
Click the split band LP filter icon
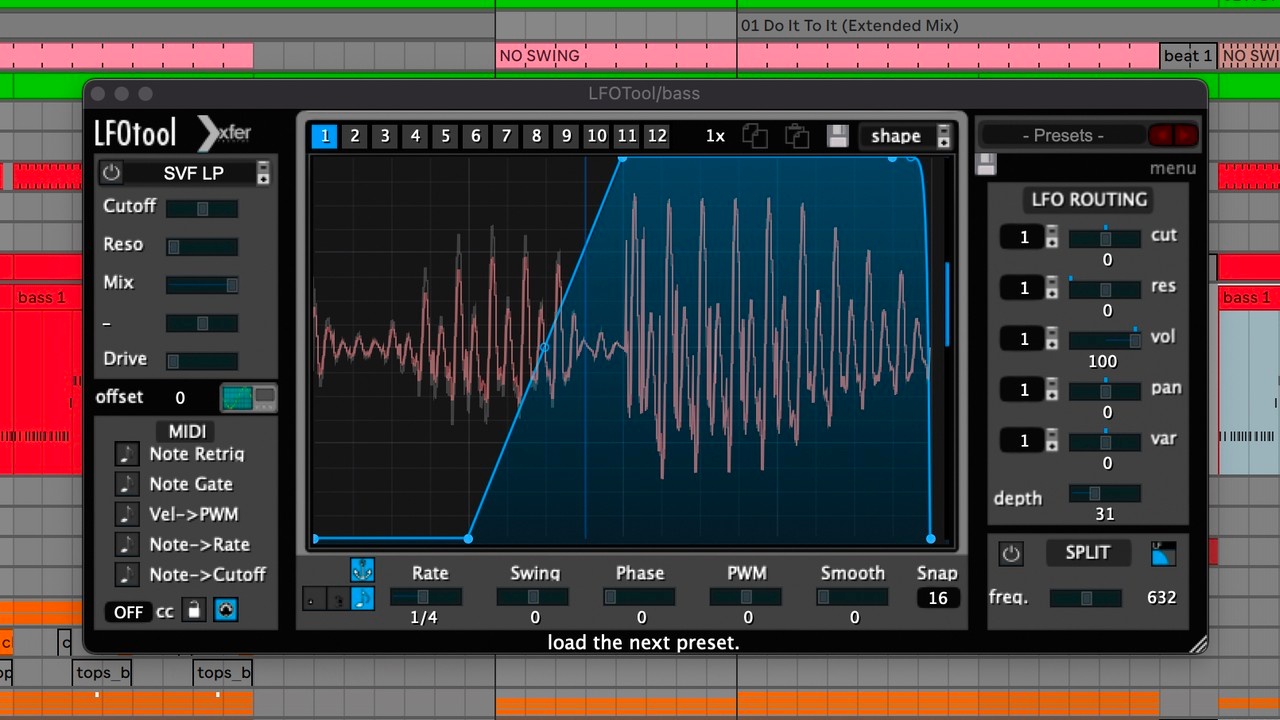click(1163, 552)
